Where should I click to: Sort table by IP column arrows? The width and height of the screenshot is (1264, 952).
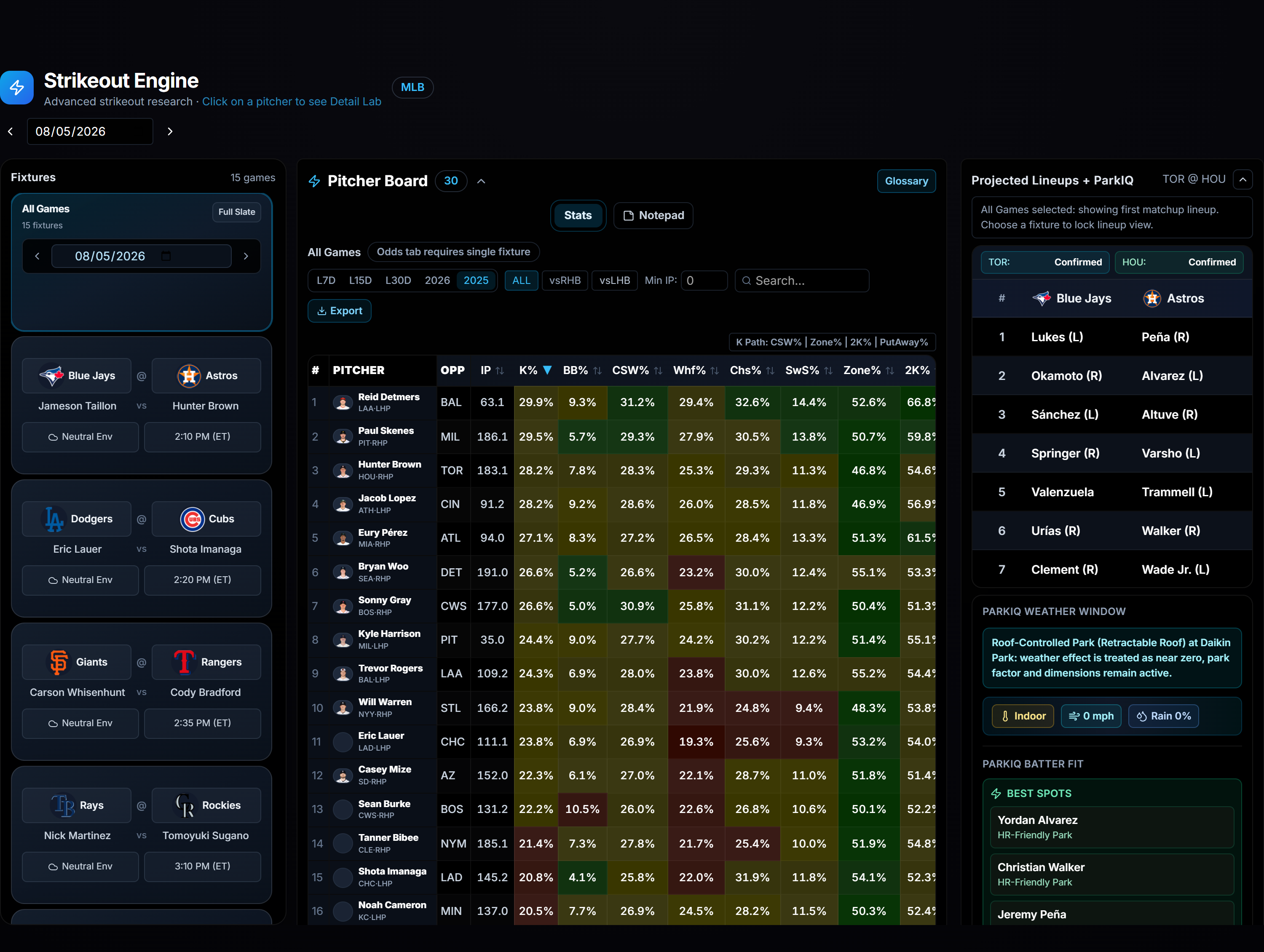pyautogui.click(x=500, y=370)
